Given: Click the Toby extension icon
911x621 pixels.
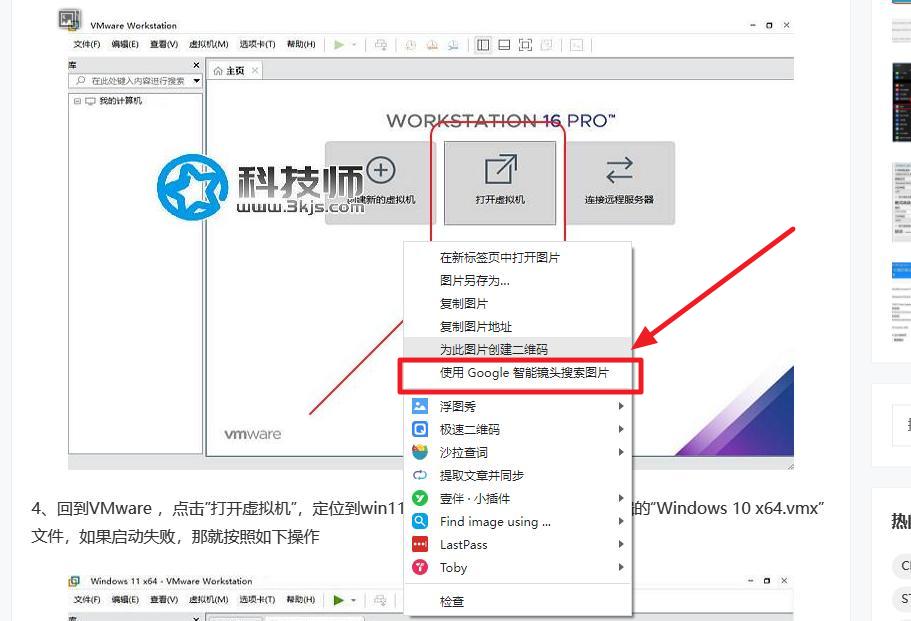Looking at the screenshot, I should (419, 567).
